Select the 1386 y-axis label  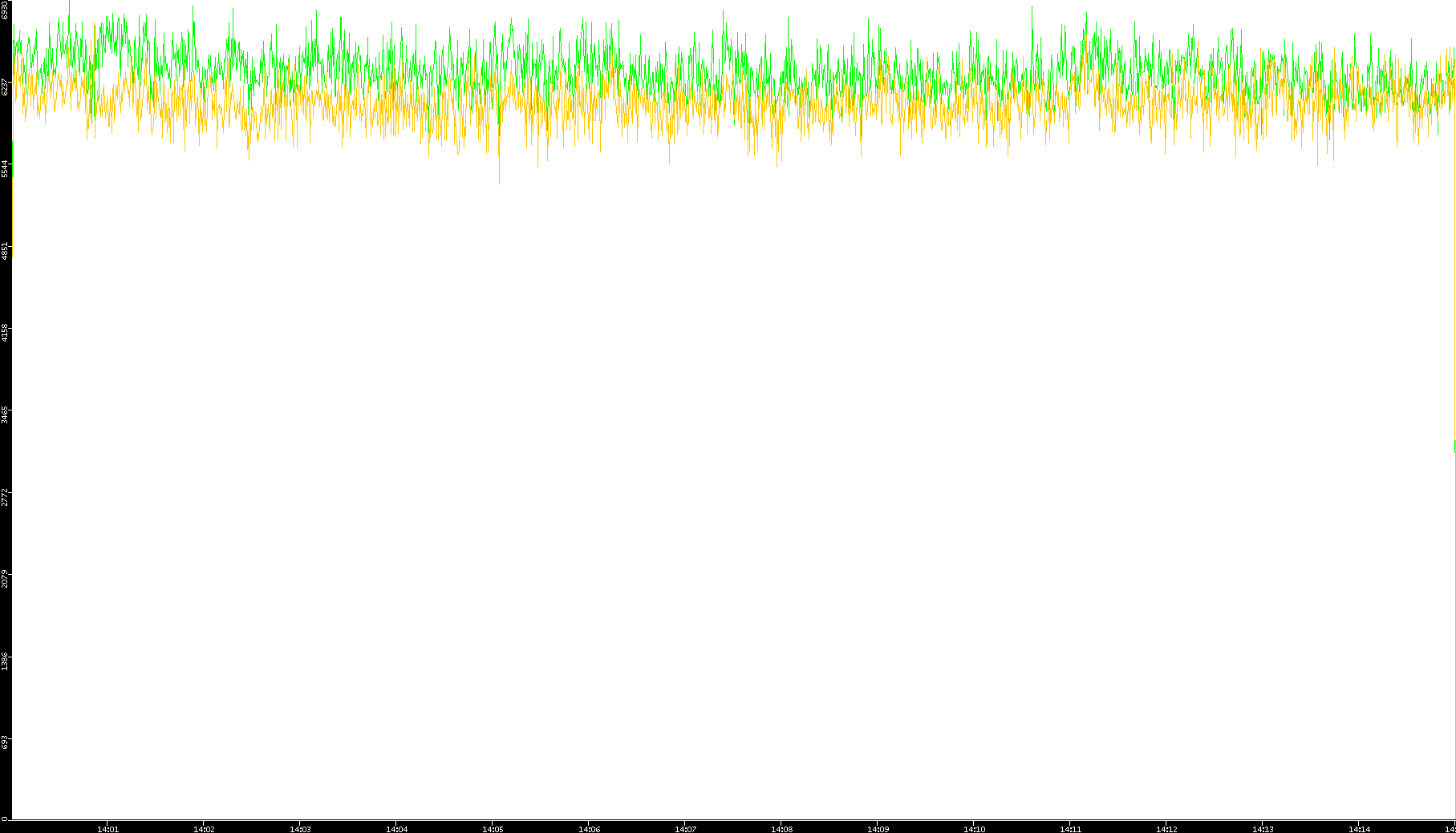point(5,661)
